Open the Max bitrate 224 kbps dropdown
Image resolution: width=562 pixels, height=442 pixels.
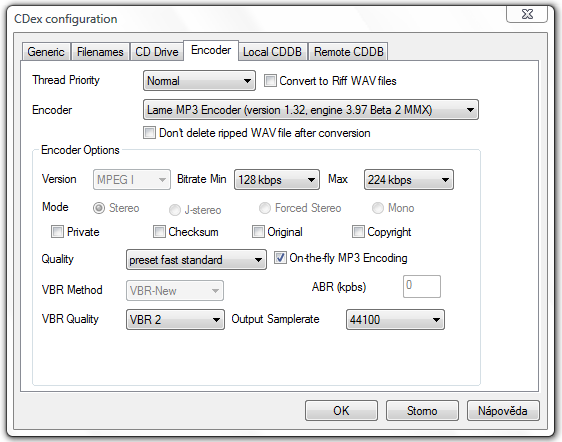click(408, 179)
